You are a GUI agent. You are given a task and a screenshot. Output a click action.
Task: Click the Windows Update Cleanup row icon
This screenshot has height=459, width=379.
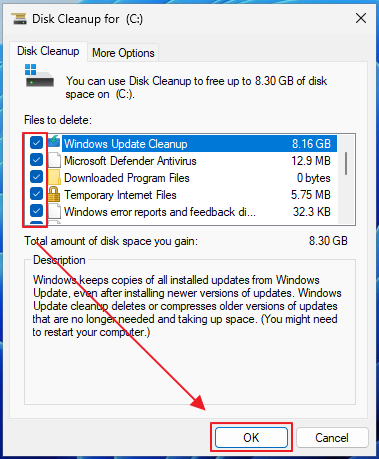coord(54,142)
